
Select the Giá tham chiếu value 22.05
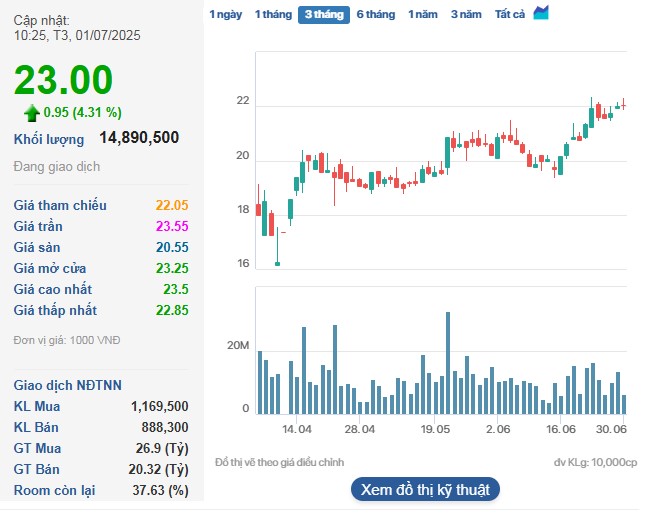click(172, 205)
